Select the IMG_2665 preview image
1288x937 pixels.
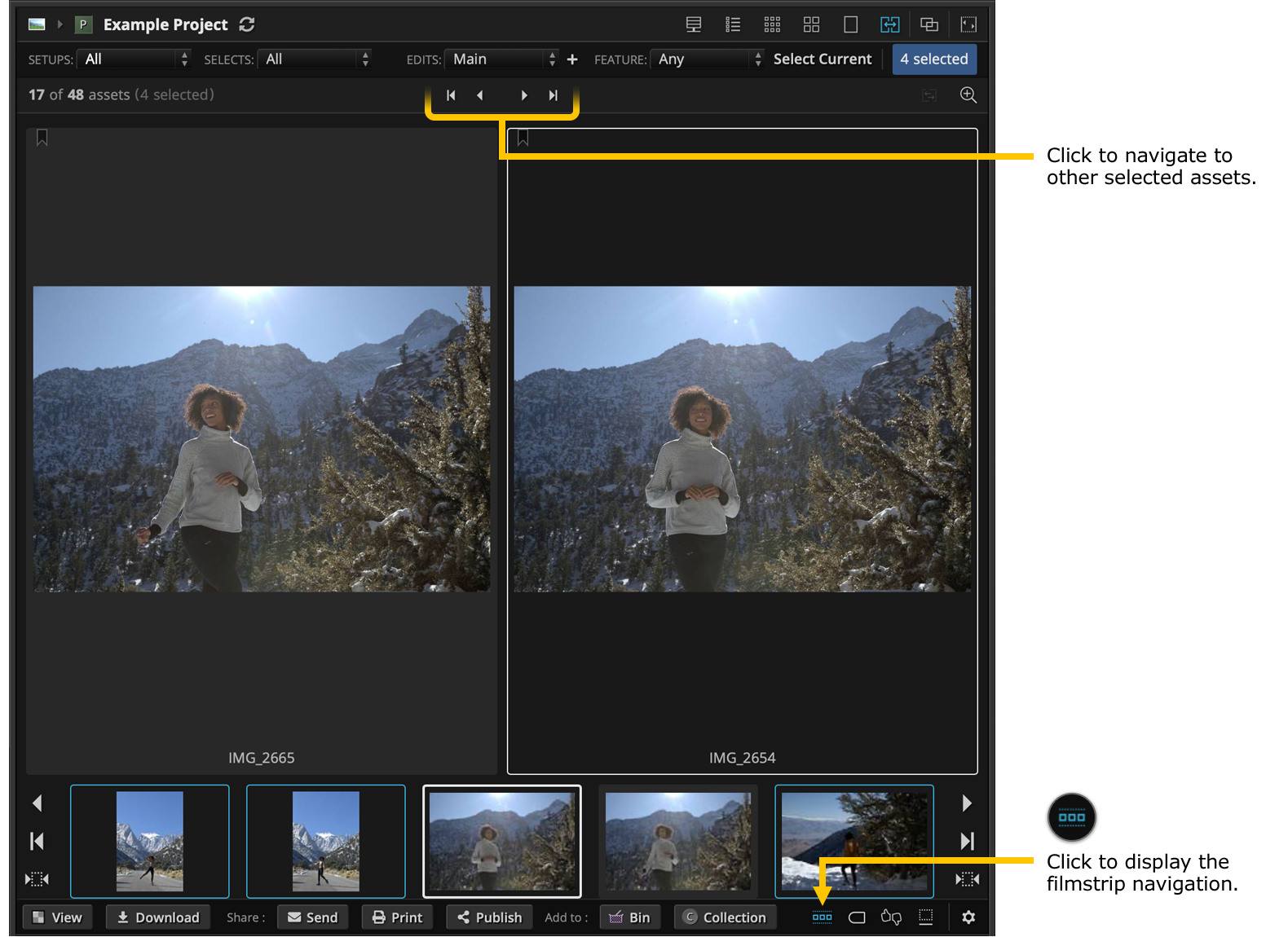click(262, 438)
